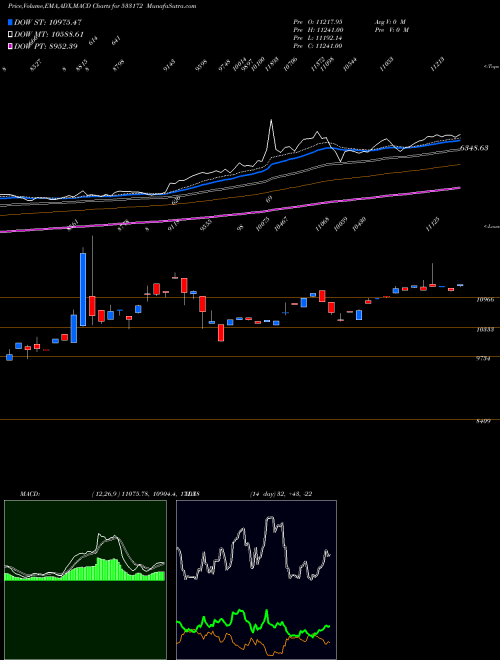The height and width of the screenshot is (660, 500).
Task: Click the 11033 tops label
Action: pos(386,64)
